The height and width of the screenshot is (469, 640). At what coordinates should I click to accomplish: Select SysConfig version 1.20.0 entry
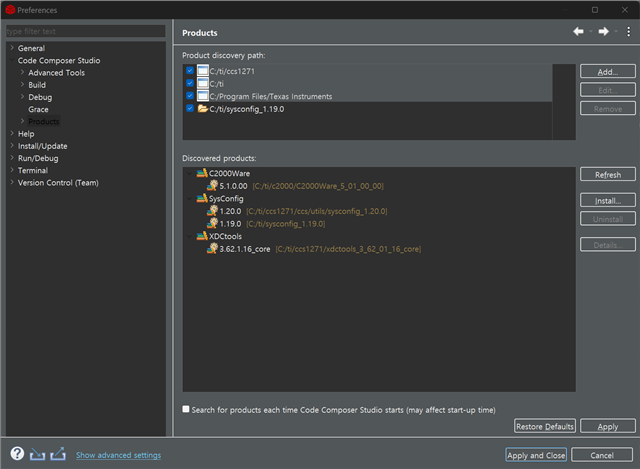click(232, 211)
